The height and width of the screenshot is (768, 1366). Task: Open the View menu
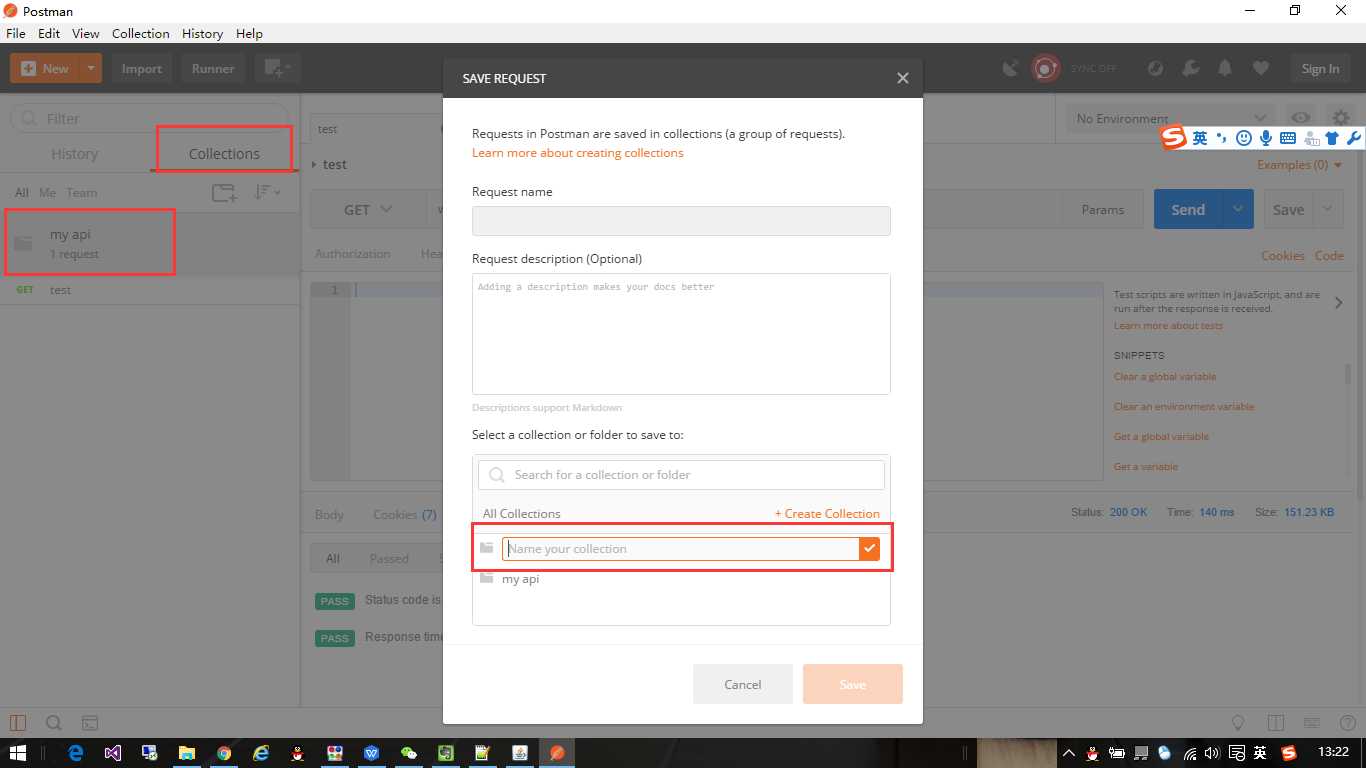[86, 33]
